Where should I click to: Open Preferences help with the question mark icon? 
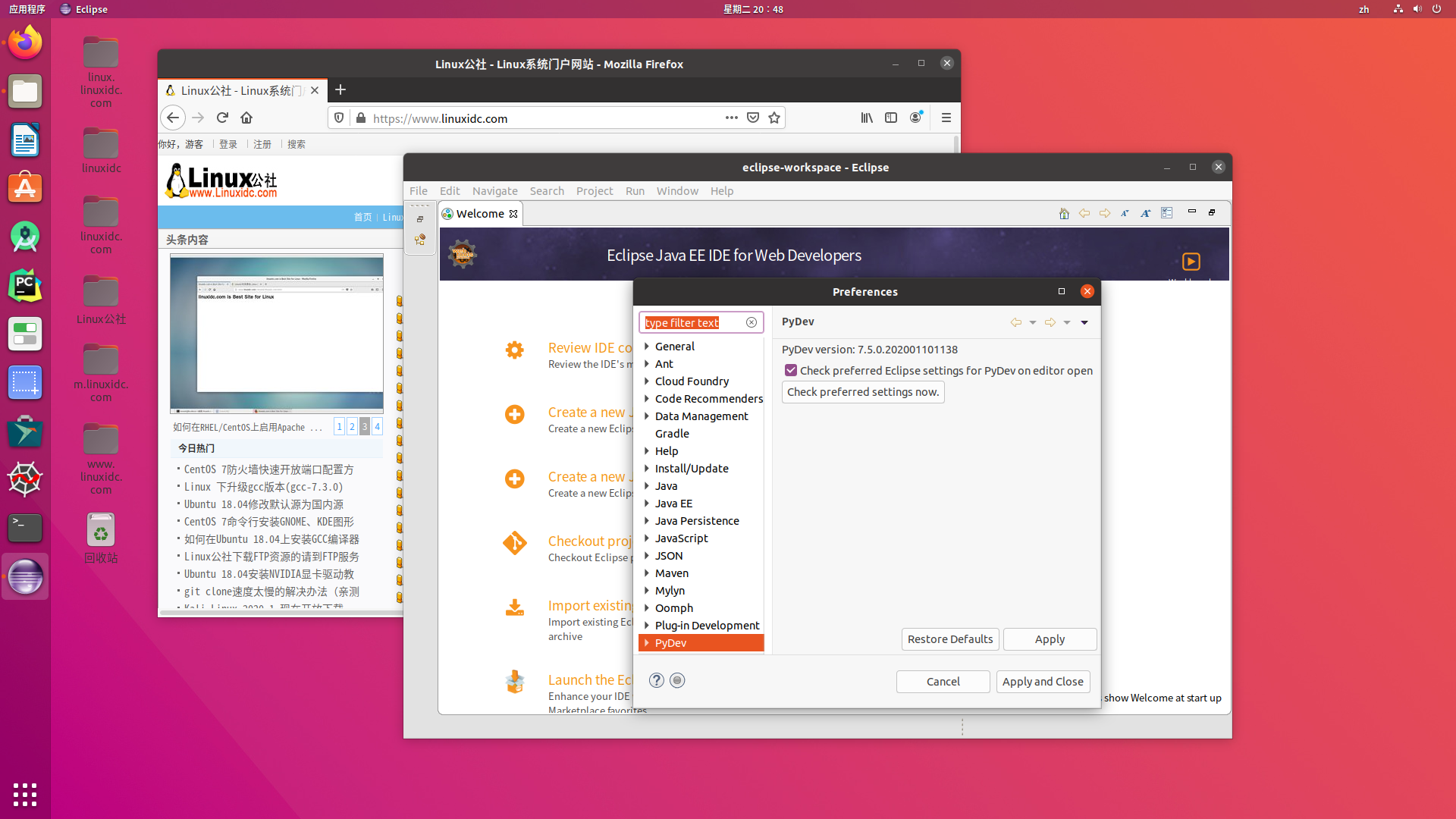point(655,680)
